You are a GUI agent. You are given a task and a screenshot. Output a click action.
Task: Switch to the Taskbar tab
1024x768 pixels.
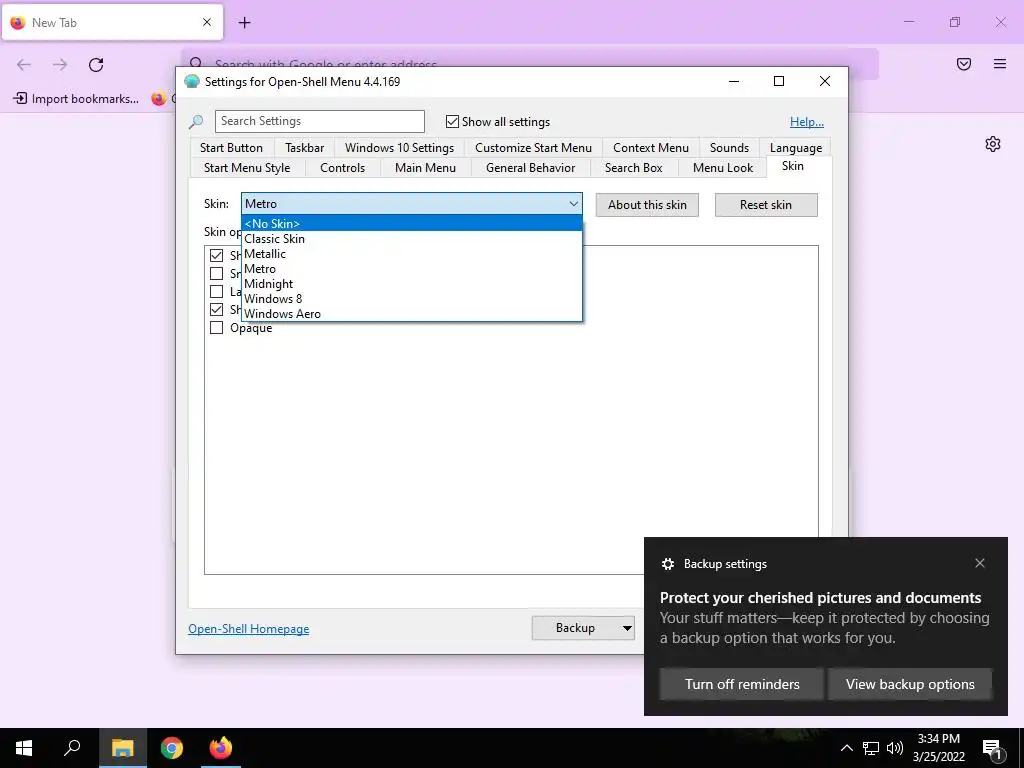tap(304, 148)
